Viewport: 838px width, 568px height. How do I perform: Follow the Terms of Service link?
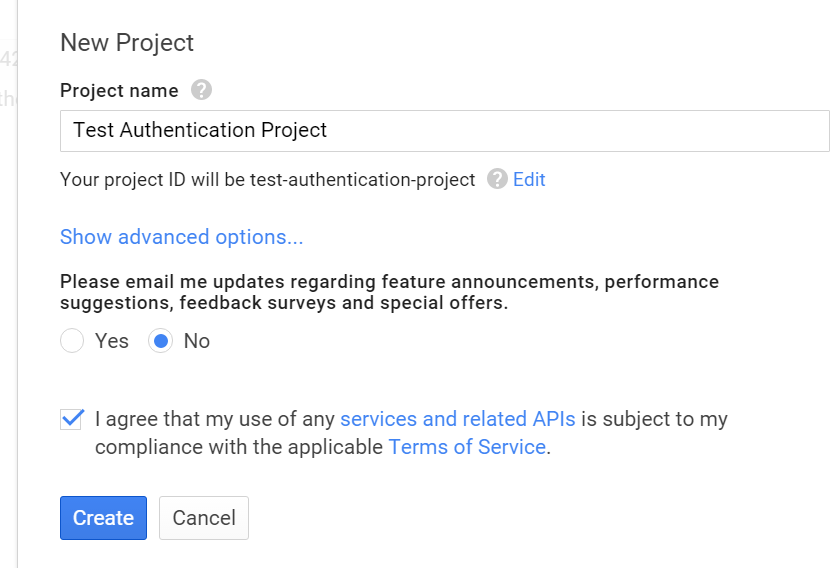[467, 447]
